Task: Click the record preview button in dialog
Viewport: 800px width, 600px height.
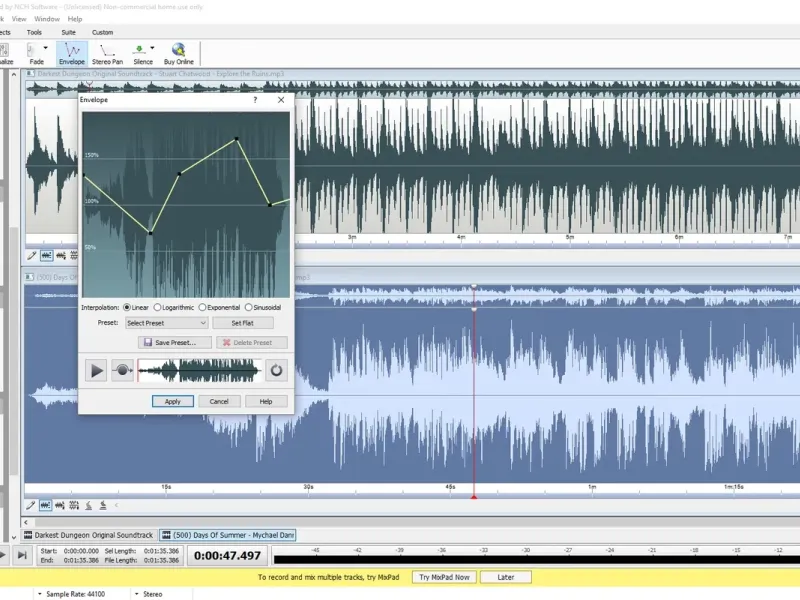Action: (x=122, y=370)
